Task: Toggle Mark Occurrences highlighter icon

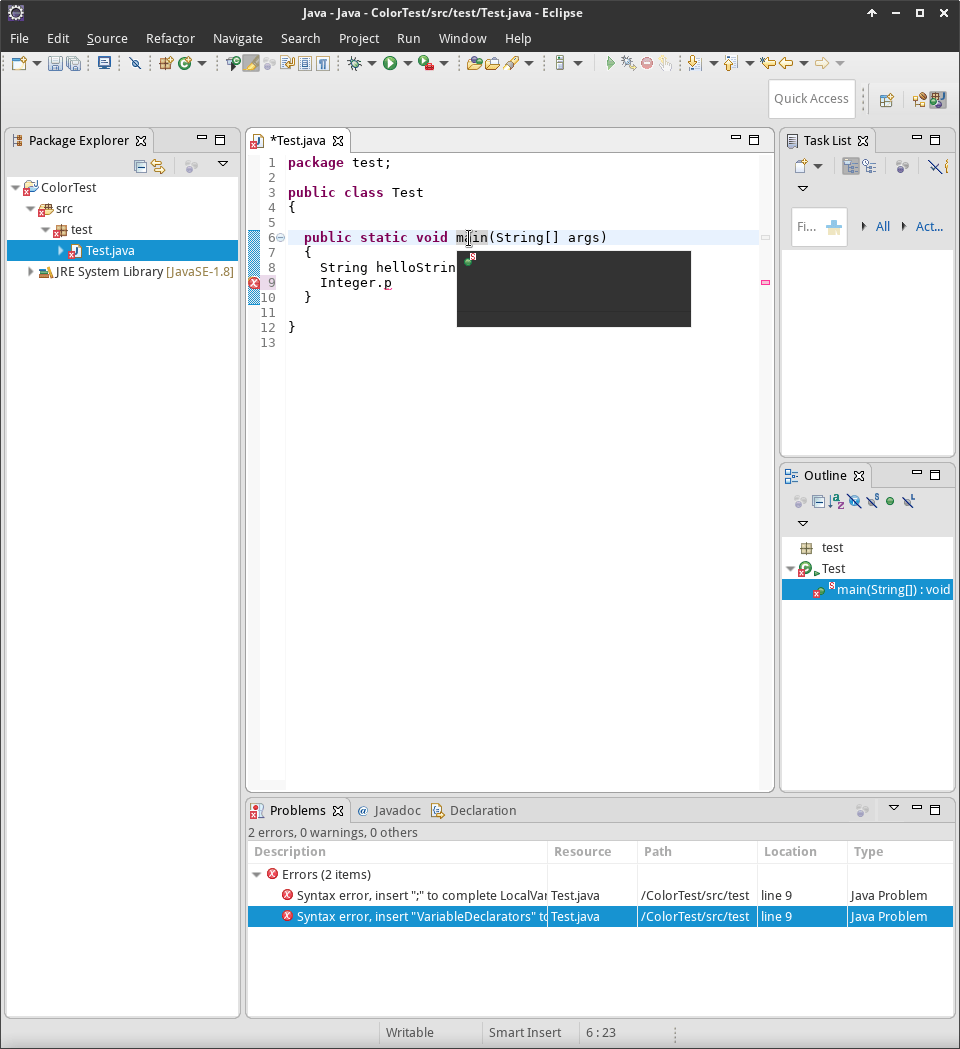Action: (251, 64)
